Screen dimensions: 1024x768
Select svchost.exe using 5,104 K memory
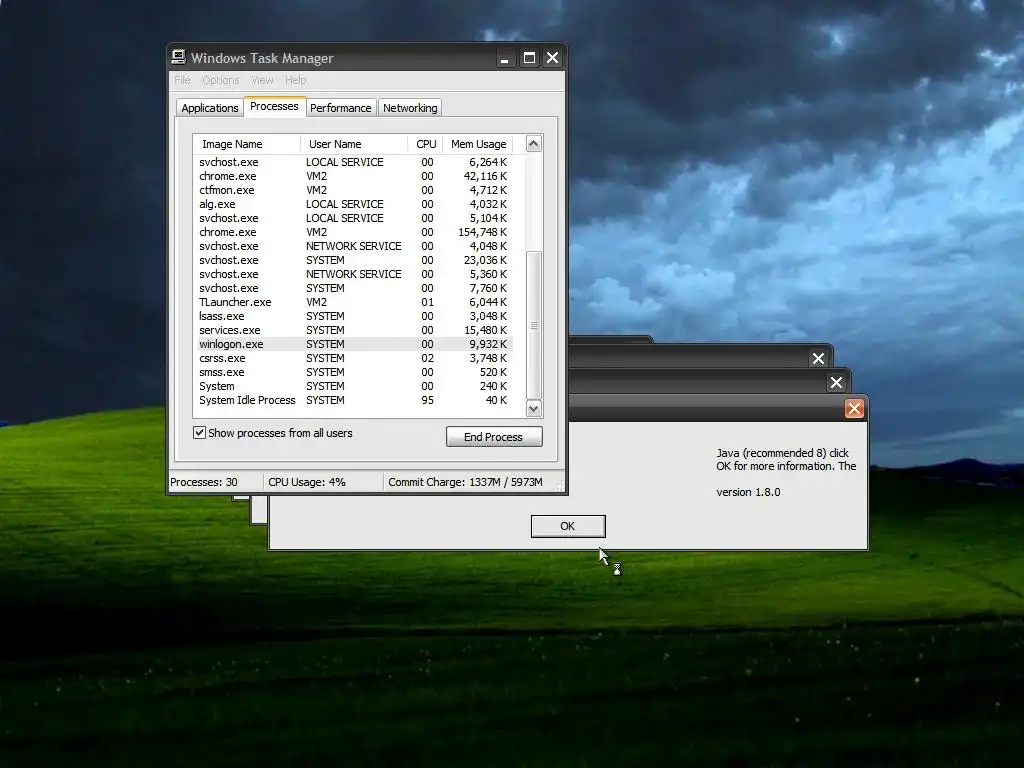[x=353, y=218]
